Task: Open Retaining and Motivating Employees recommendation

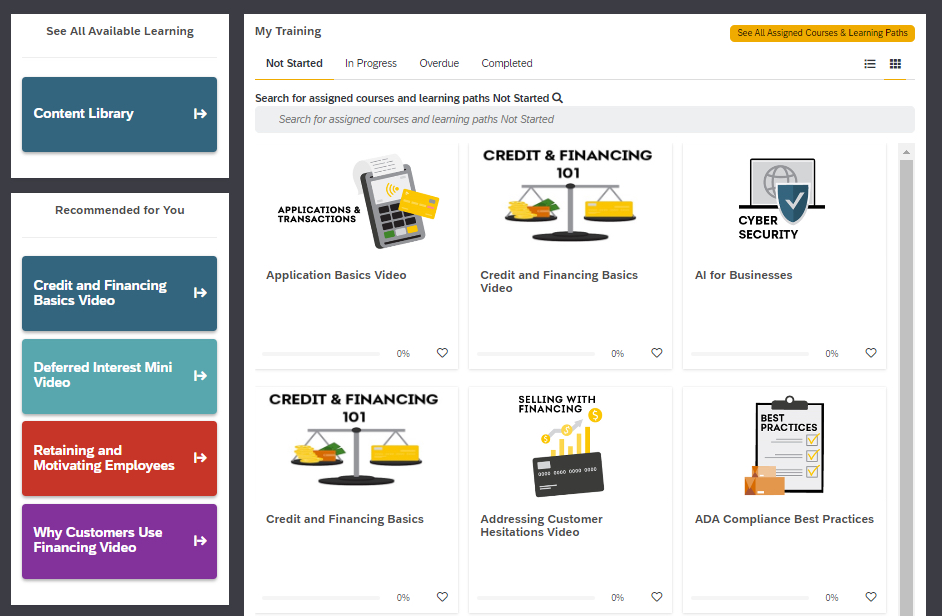Action: coord(120,459)
